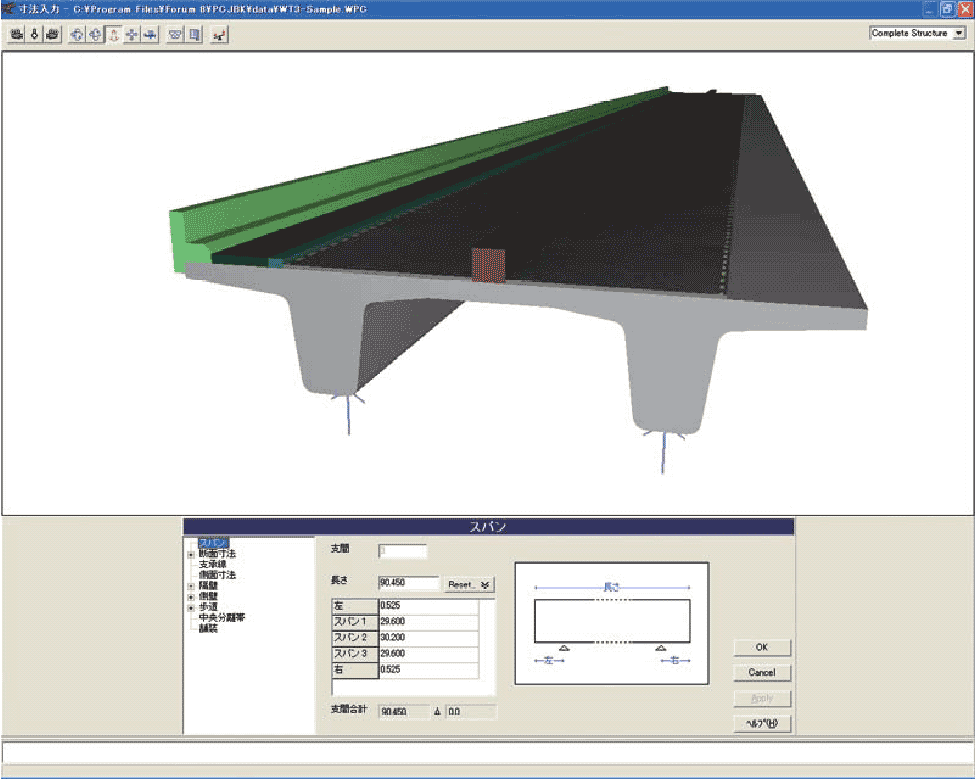Click the third icon in the first toolbar group
Image resolution: width=976 pixels, height=780 pixels.
tap(52, 35)
